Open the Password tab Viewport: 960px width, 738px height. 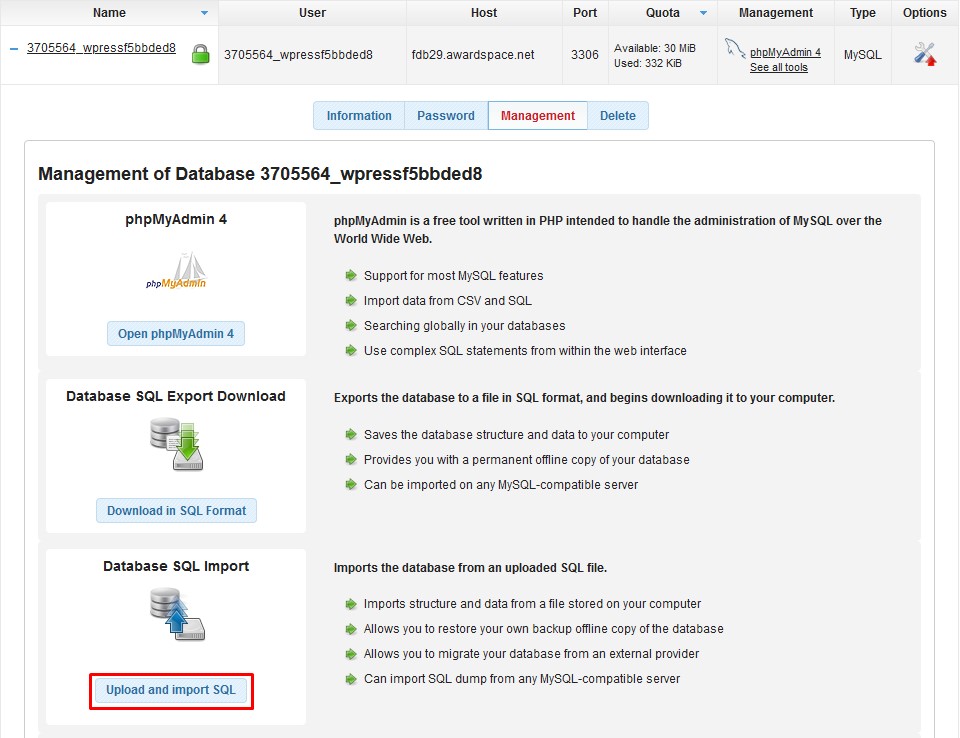click(445, 115)
